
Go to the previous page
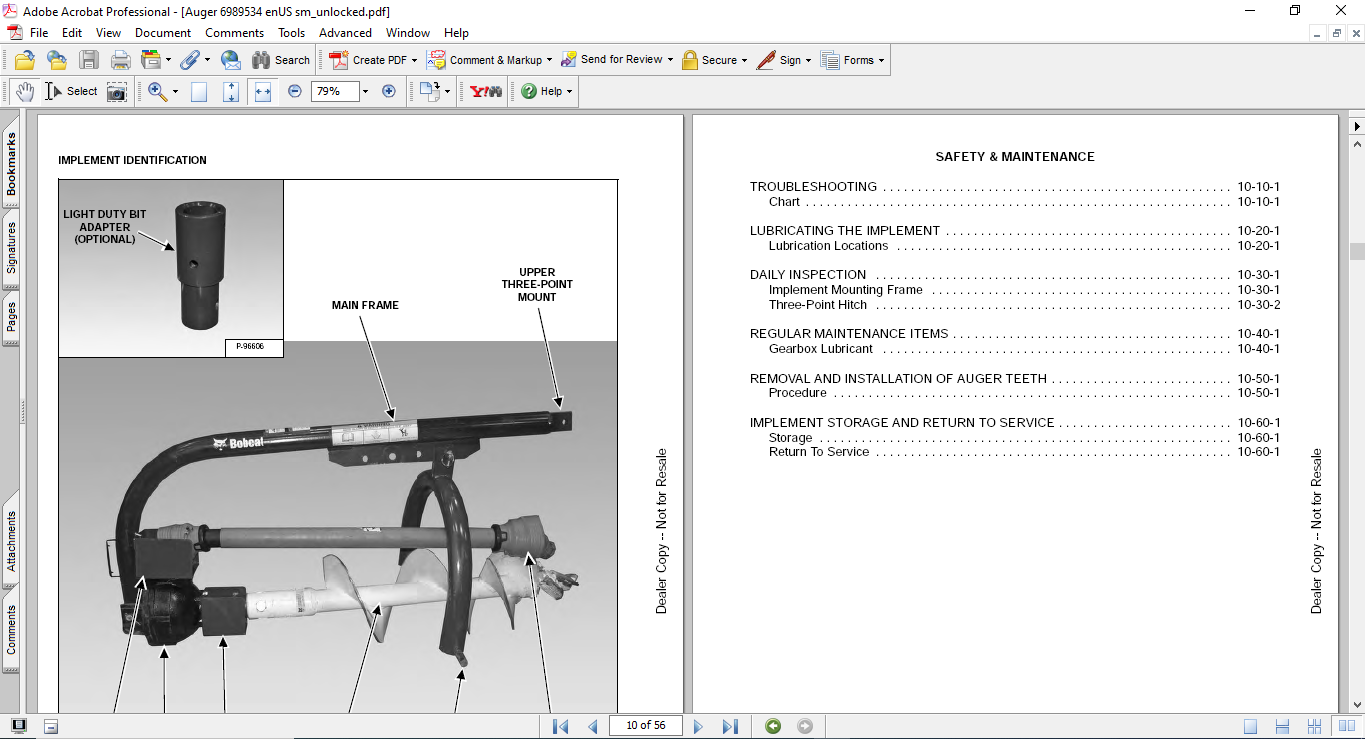[592, 726]
